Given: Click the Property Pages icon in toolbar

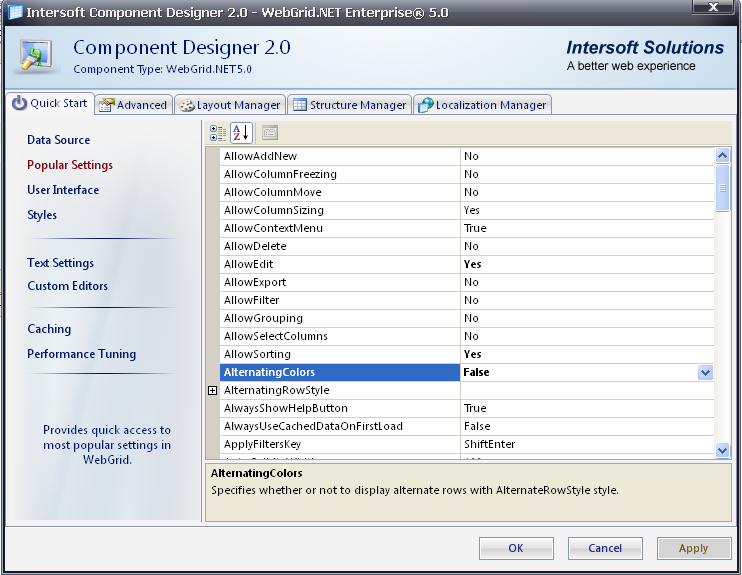Looking at the screenshot, I should pyautogui.click(x=270, y=133).
